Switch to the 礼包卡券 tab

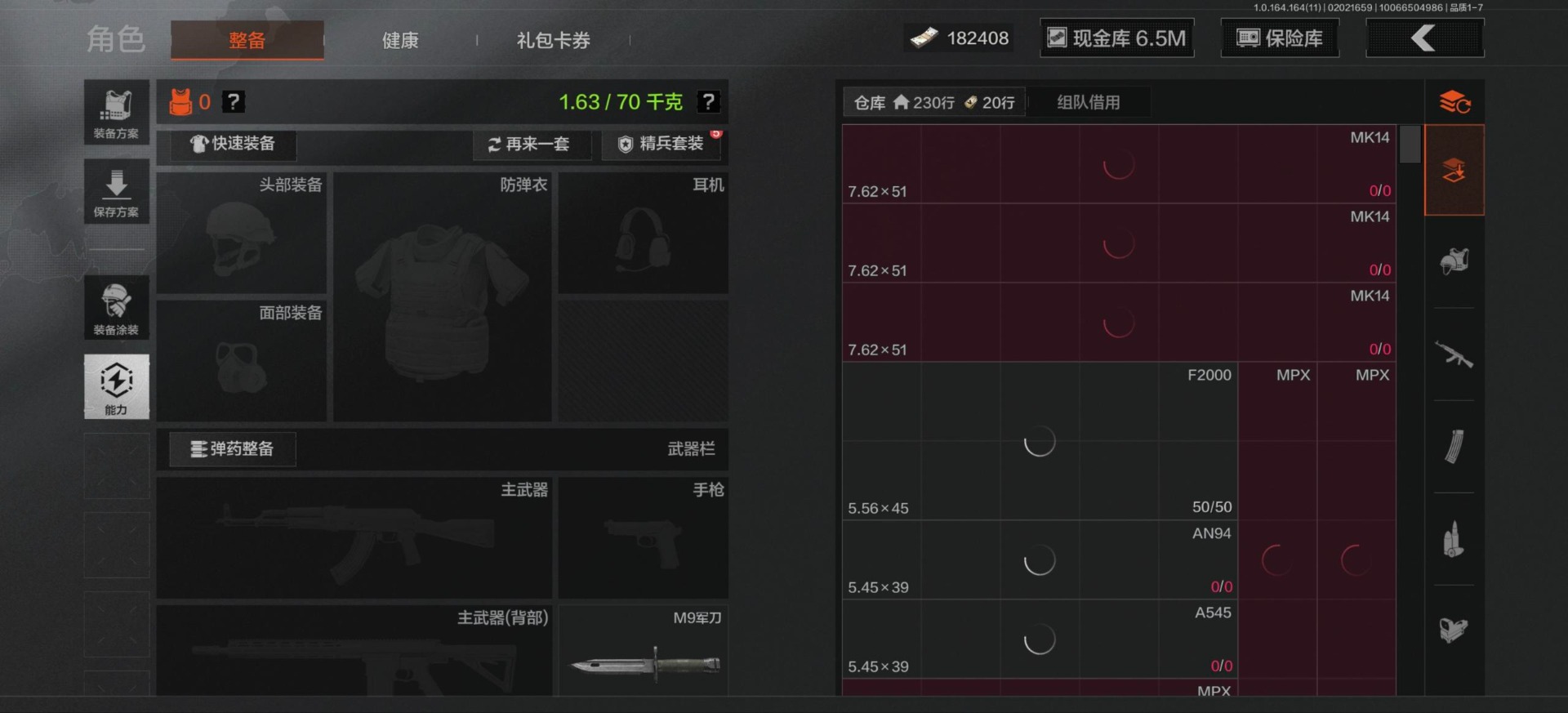coord(553,40)
